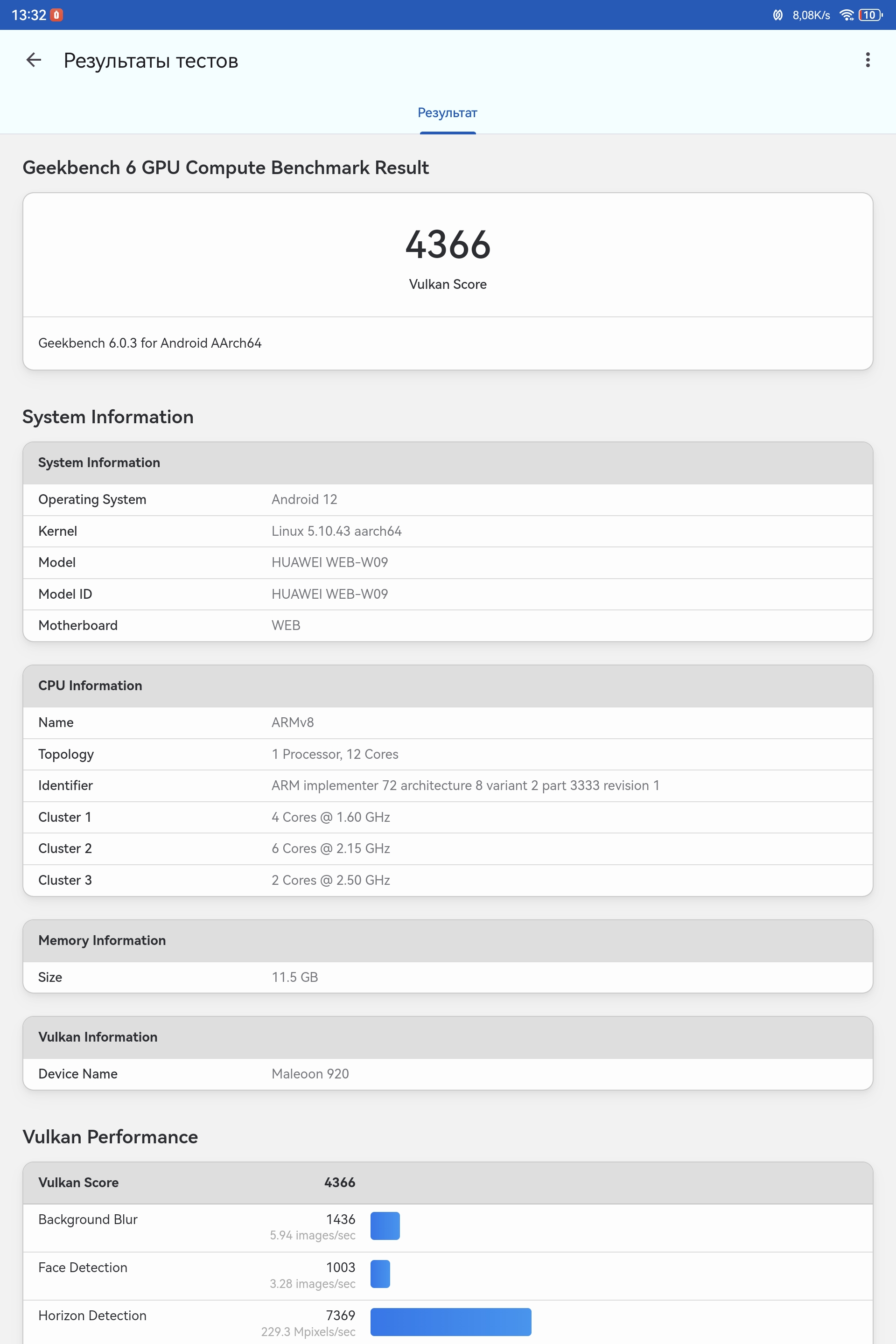This screenshot has width=896, height=1344.
Task: Tap the Background Blur score bar
Action: pyautogui.click(x=385, y=1226)
